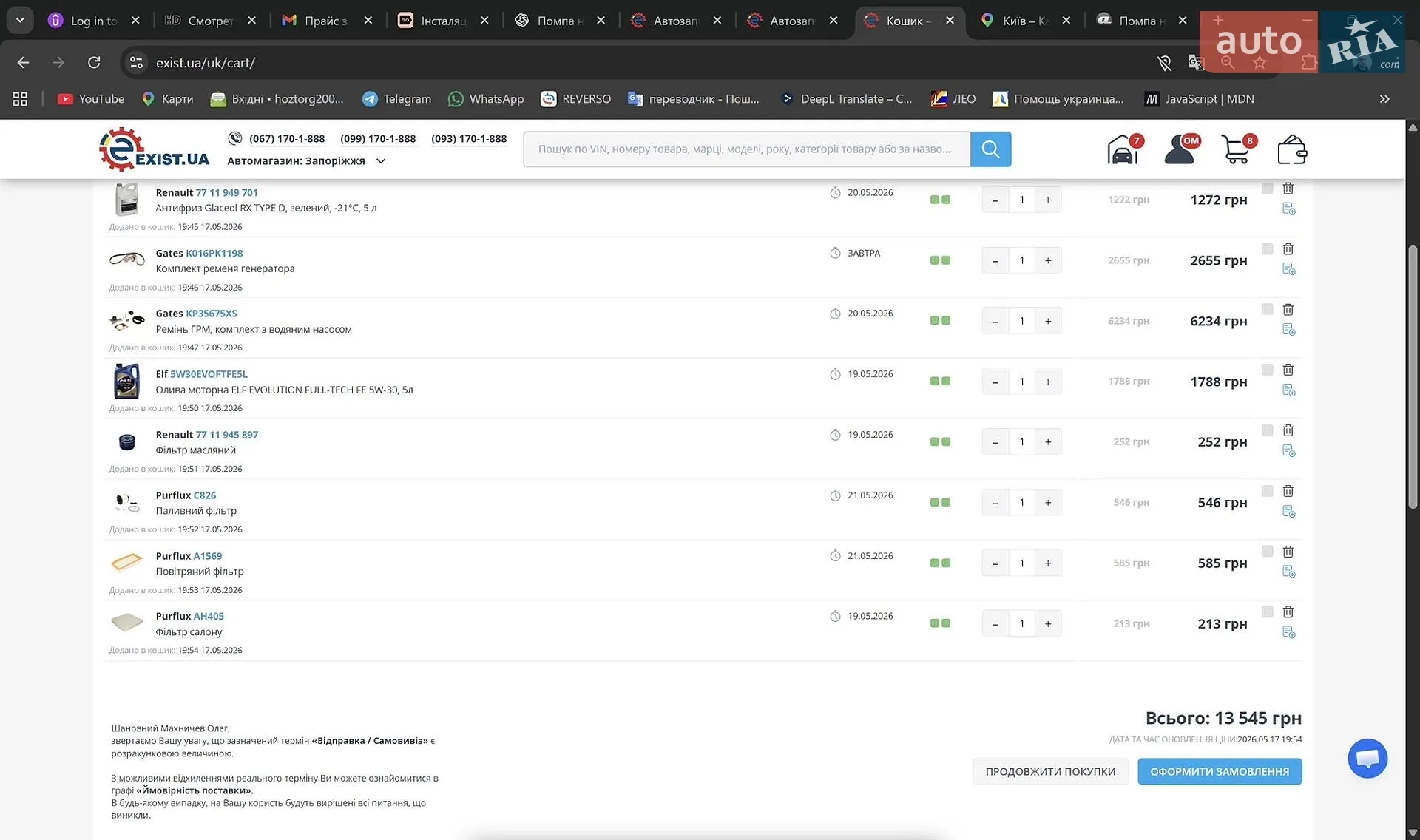1420x840 pixels.
Task: Delete the Purflux AH405 cabin filter
Action: pos(1288,612)
